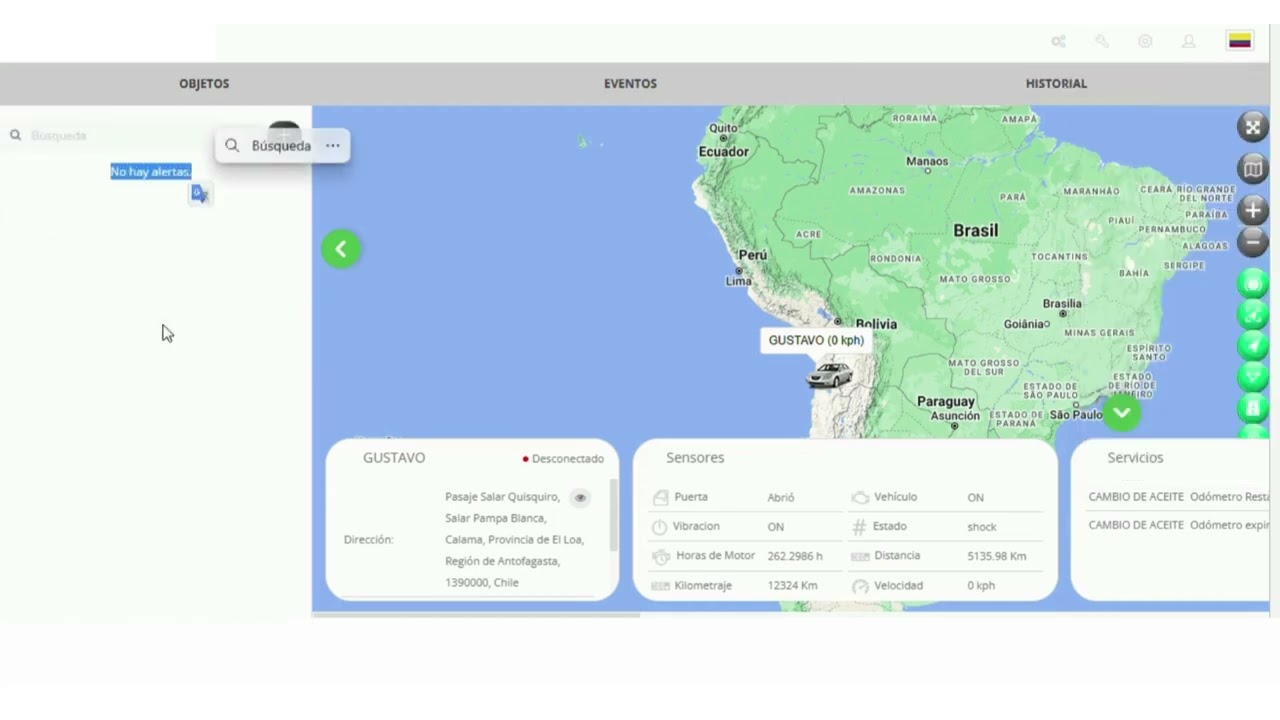Zoom out with the minus button
1280x720 pixels.
click(x=1253, y=242)
